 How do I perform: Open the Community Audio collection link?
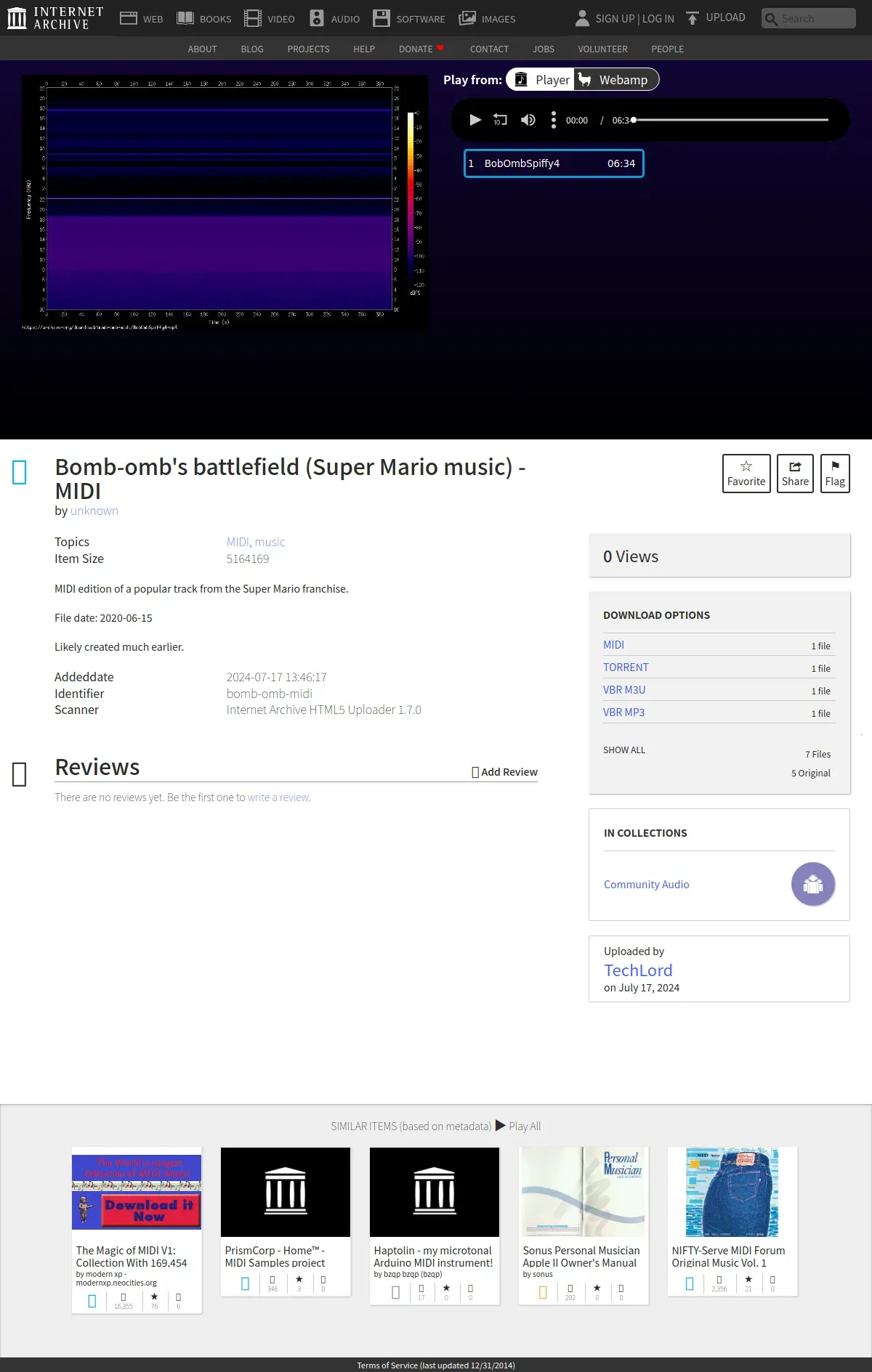[646, 885]
